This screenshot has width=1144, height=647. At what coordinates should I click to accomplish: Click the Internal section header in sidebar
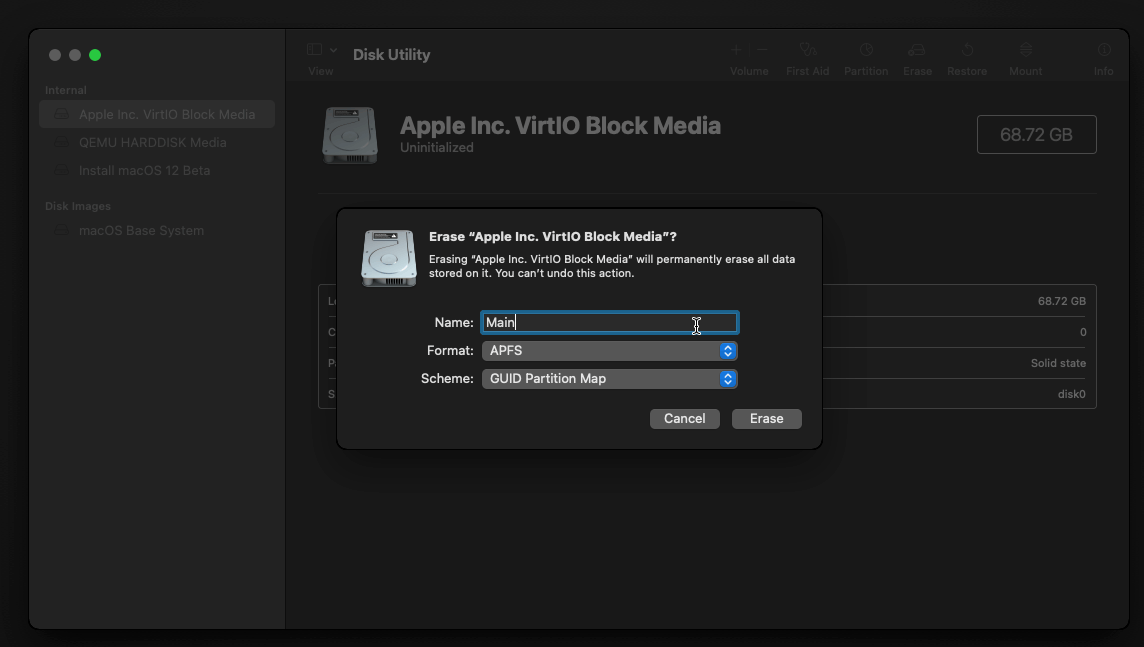click(x=66, y=90)
